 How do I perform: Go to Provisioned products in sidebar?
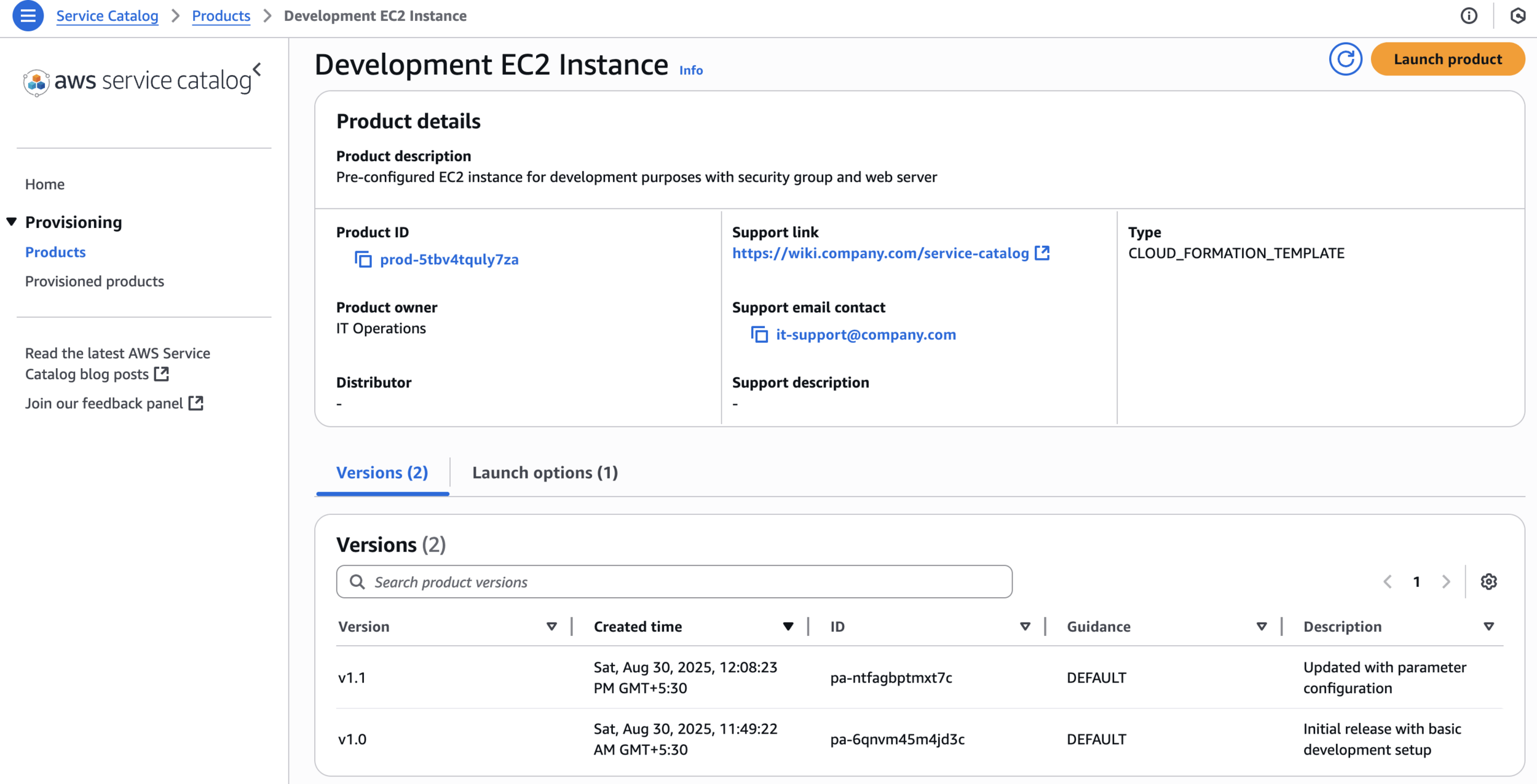[x=95, y=281]
